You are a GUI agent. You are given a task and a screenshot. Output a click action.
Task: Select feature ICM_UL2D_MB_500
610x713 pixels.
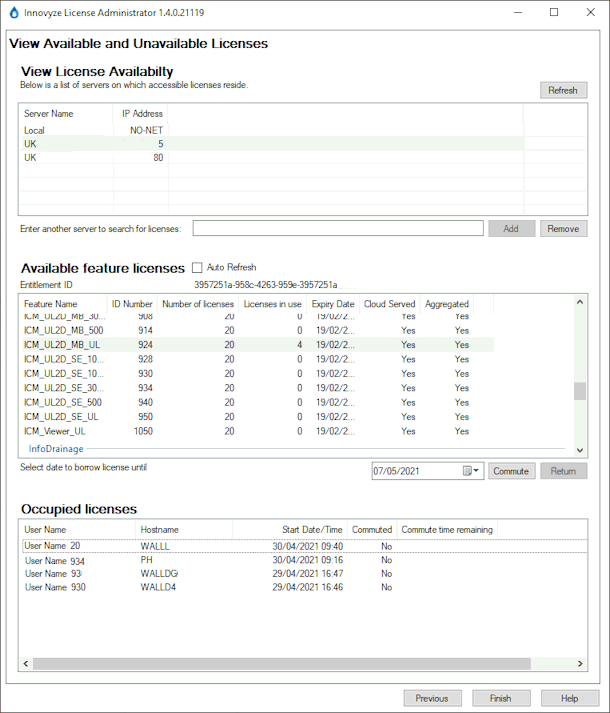[257, 331]
